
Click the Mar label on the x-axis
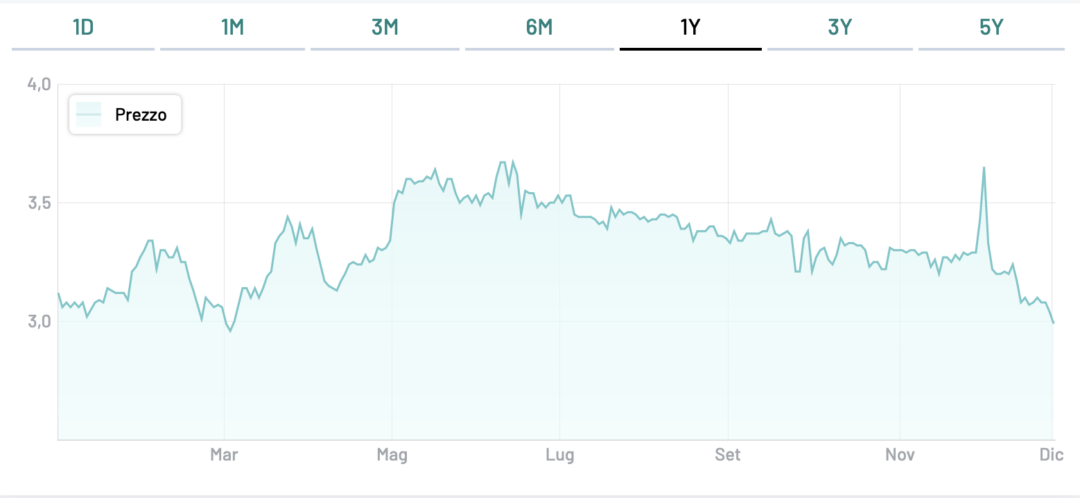224,456
